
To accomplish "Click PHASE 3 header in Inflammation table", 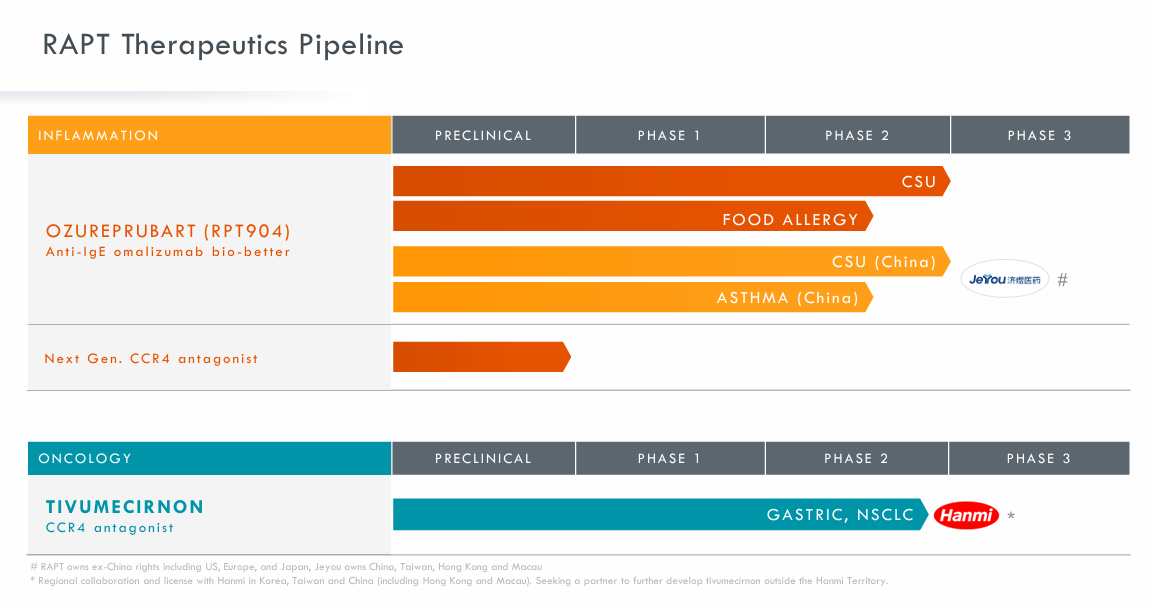I will pyautogui.click(x=1039, y=135).
